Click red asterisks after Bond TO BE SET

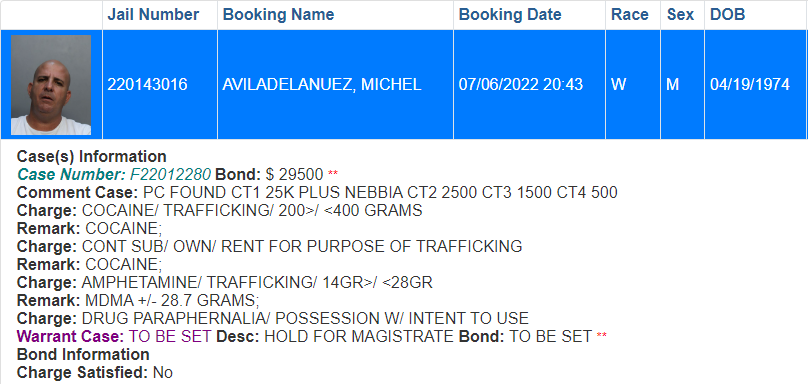[x=602, y=337]
